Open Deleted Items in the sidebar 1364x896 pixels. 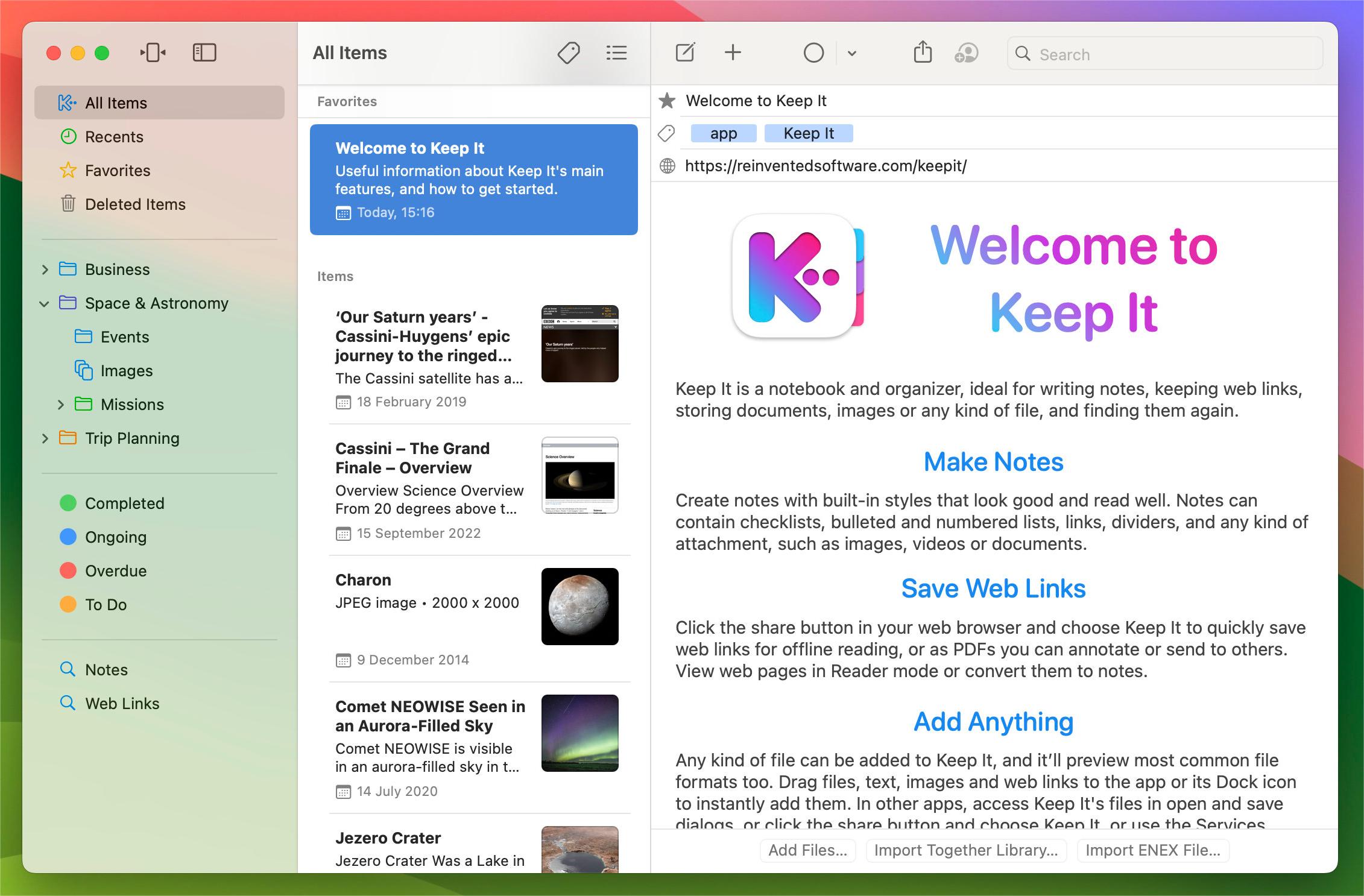(x=159, y=204)
